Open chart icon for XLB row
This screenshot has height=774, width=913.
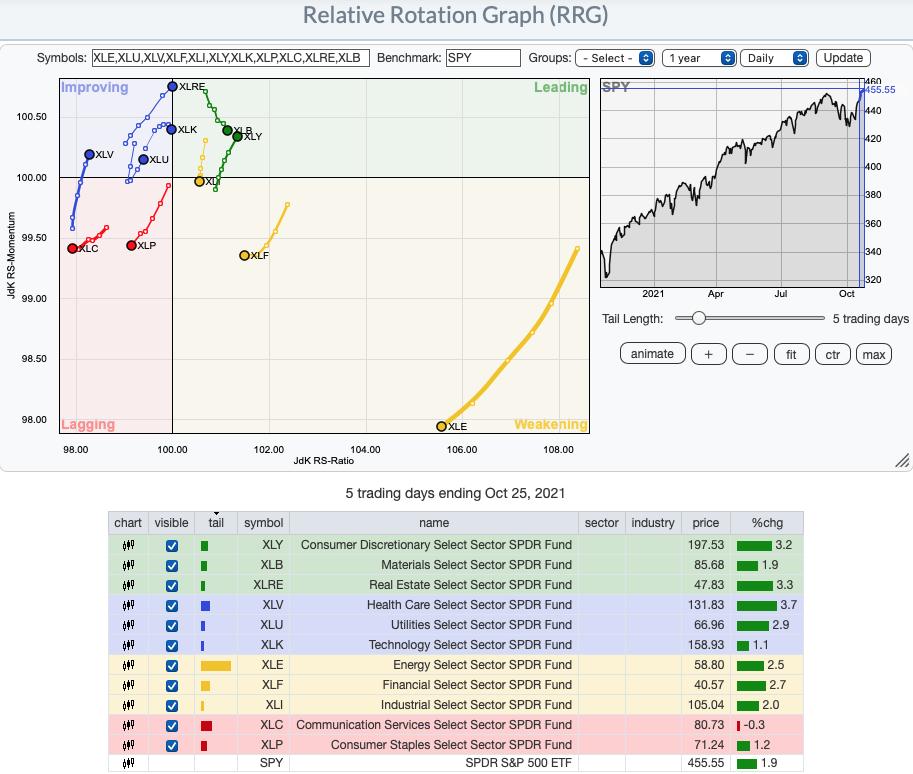pos(128,565)
